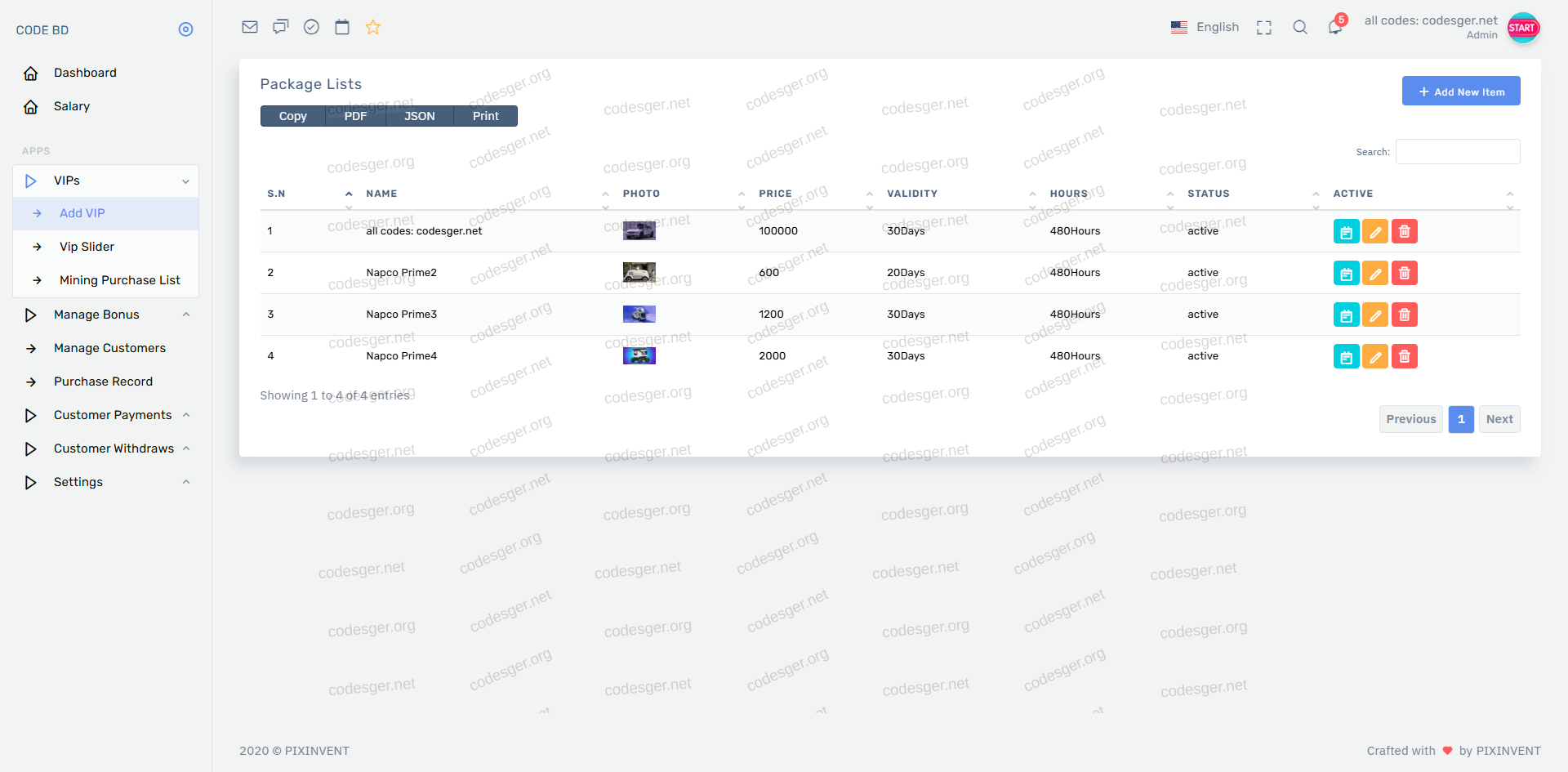This screenshot has height=772, width=1568.
Task: Click the yellow star favorites icon
Action: click(x=373, y=27)
